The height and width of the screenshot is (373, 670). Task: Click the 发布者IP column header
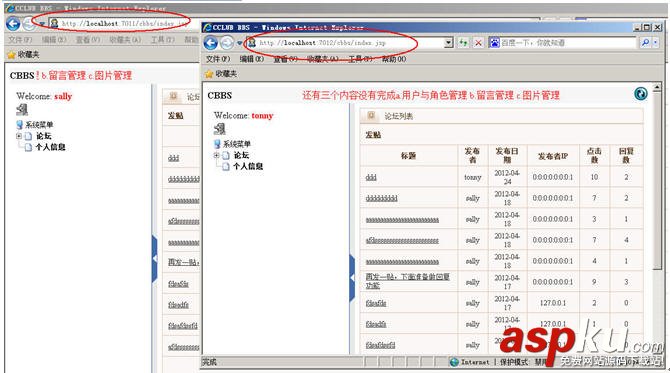(x=553, y=156)
